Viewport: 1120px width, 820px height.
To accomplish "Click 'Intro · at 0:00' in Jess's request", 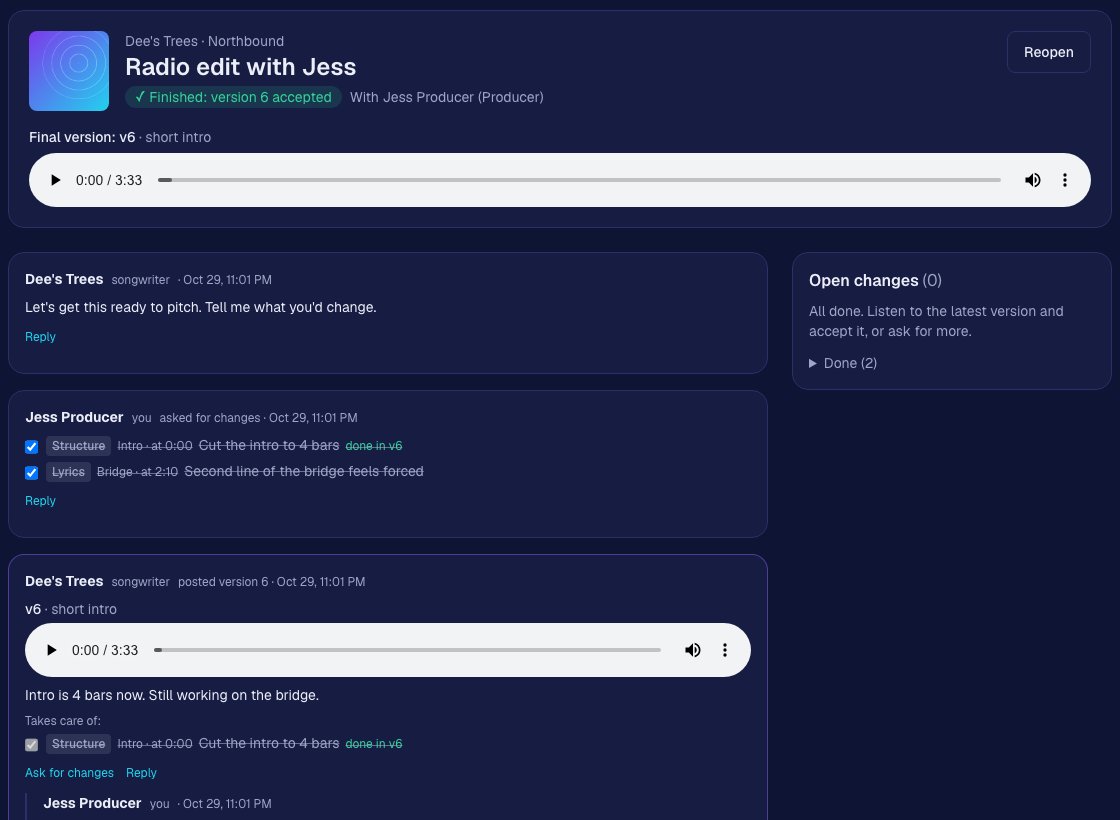I will tap(154, 446).
